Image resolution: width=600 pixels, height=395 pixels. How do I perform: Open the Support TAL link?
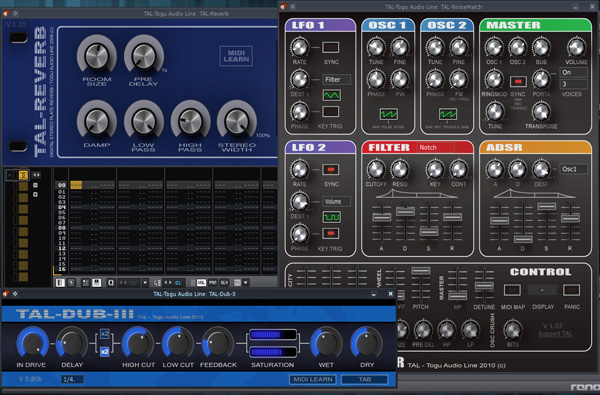pos(555,334)
